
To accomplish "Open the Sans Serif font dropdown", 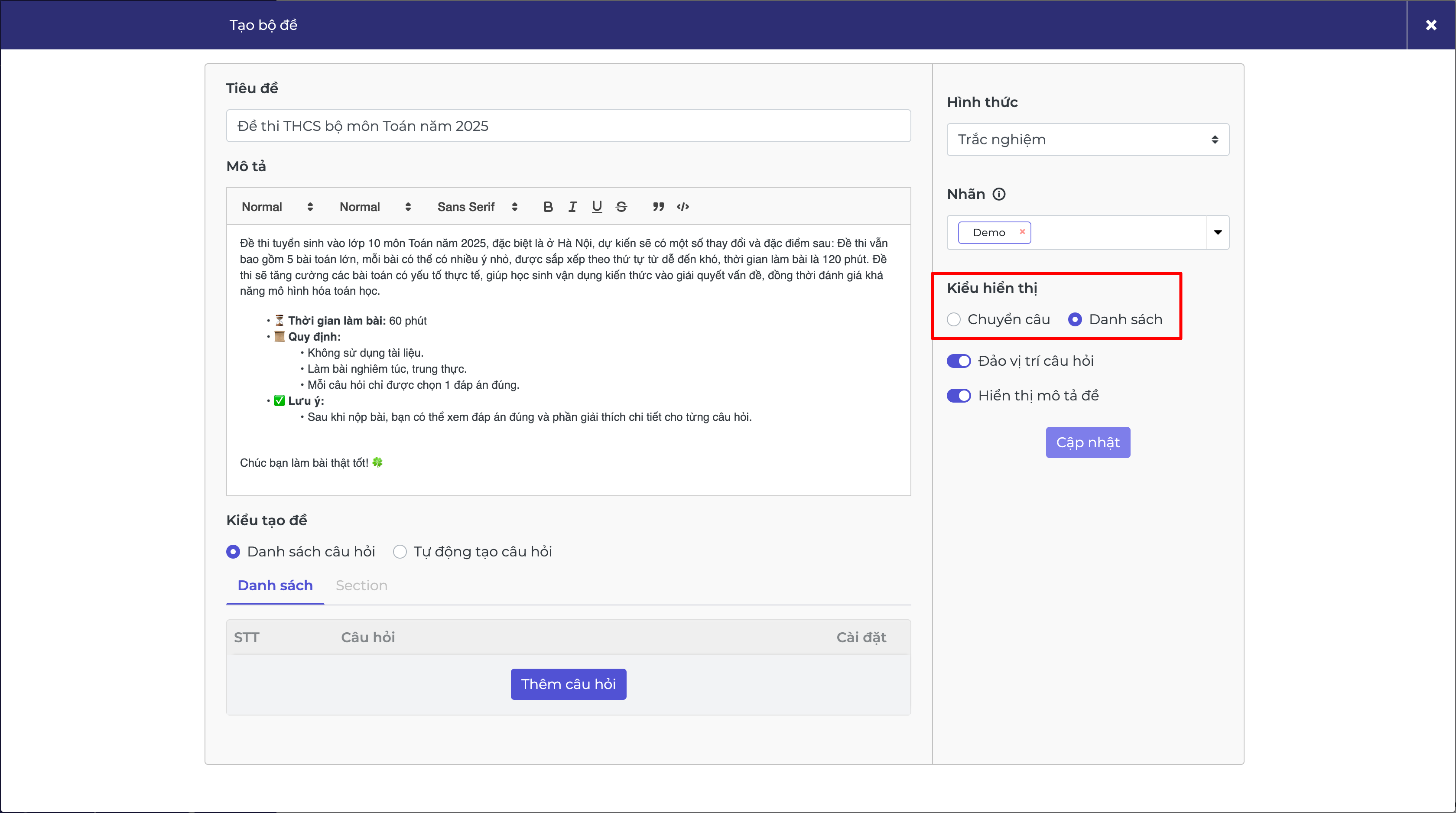I will [x=477, y=207].
